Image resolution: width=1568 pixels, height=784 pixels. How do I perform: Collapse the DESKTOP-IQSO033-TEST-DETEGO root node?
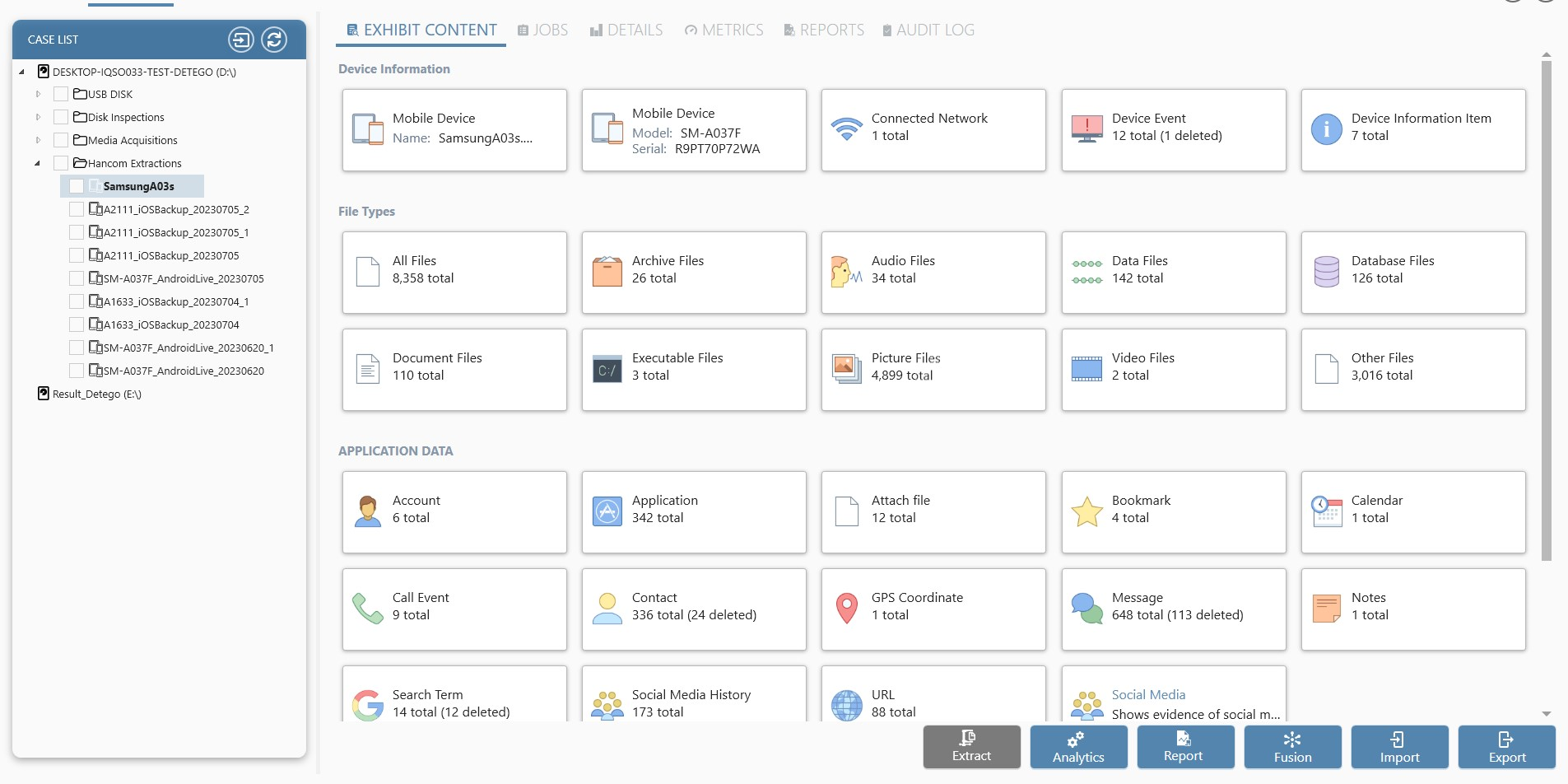click(22, 72)
